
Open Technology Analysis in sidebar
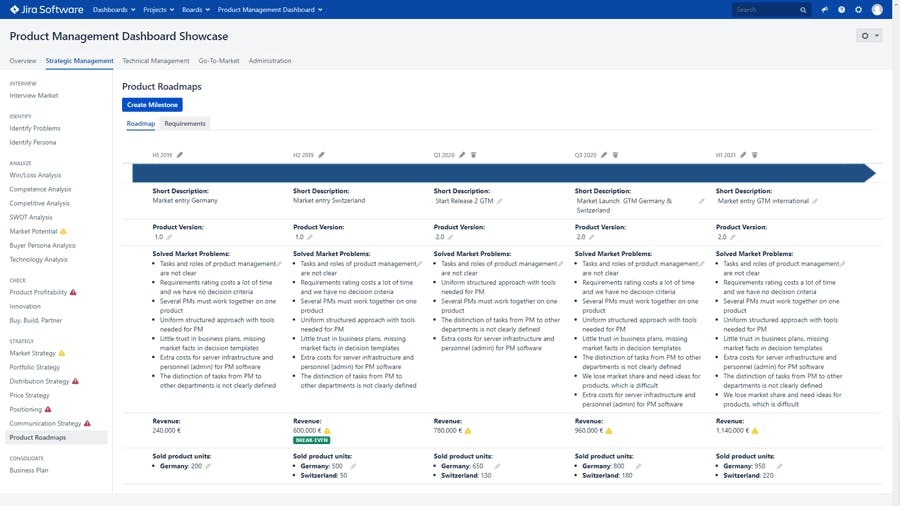tap(38, 259)
